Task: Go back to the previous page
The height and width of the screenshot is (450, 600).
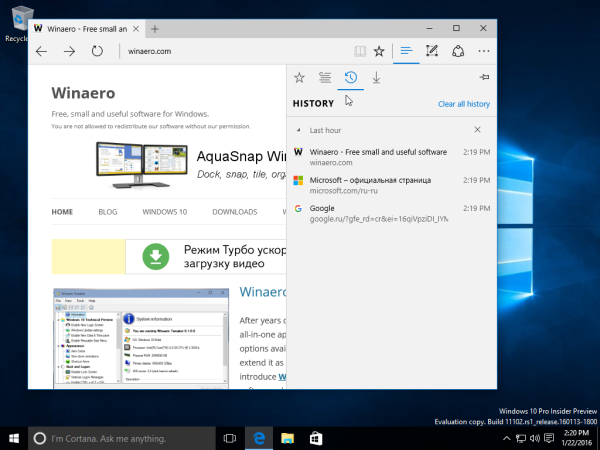Action: click(41, 51)
